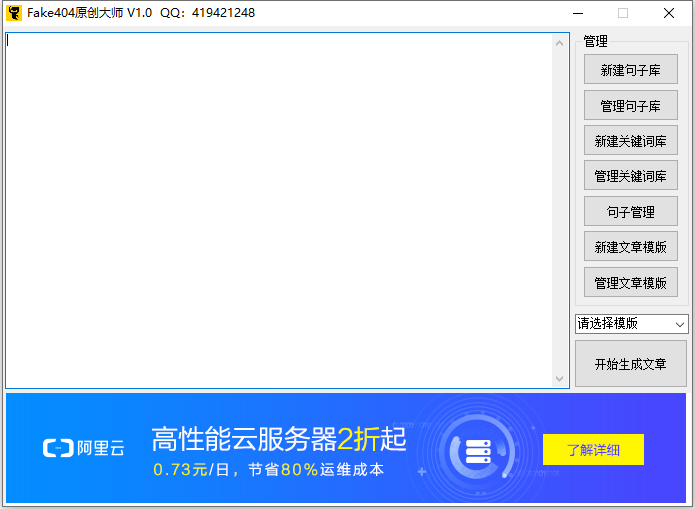695x509 pixels.
Task: Open 管理关键词库 keyword library manager
Action: coord(630,175)
